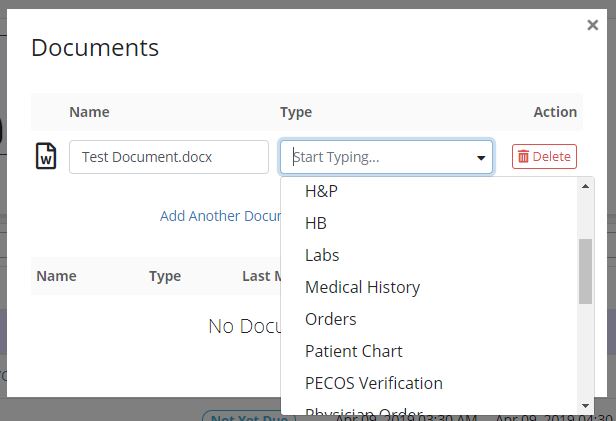Click the Not Yet Due status badge
Screen dimensions: 616x421
point(245,415)
